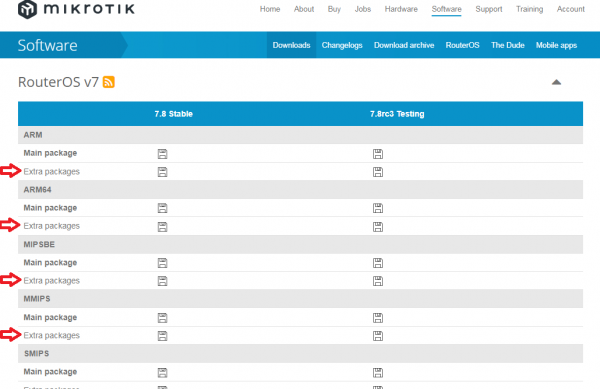Image resolution: width=600 pixels, height=389 pixels.
Task: Click the ARM Main package label
Action: [50, 153]
